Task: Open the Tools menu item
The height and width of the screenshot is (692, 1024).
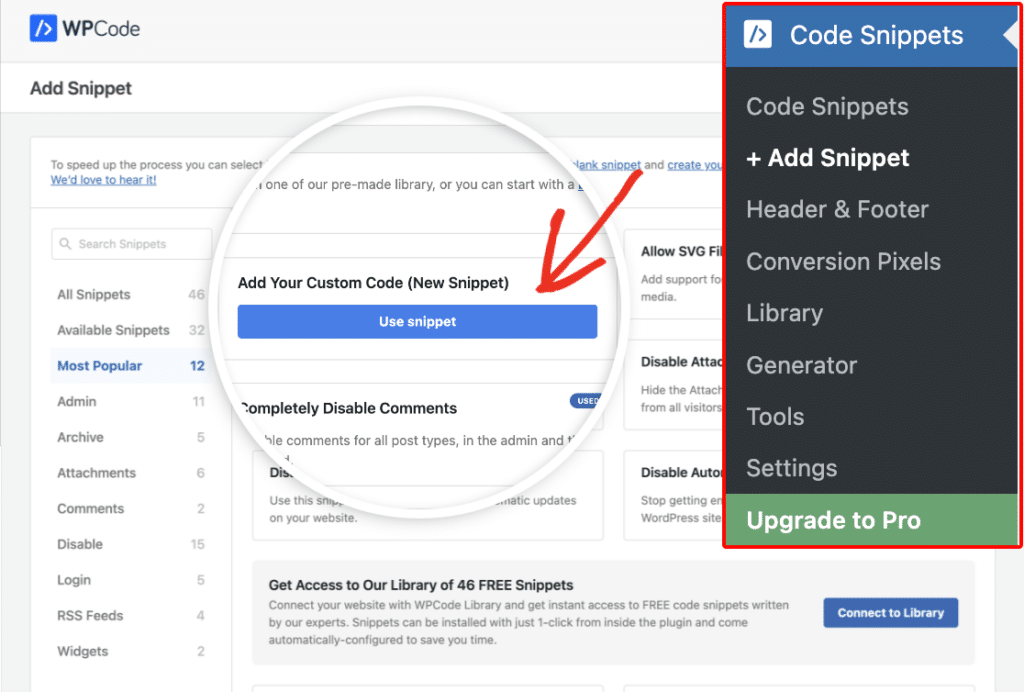Action: coord(775,416)
